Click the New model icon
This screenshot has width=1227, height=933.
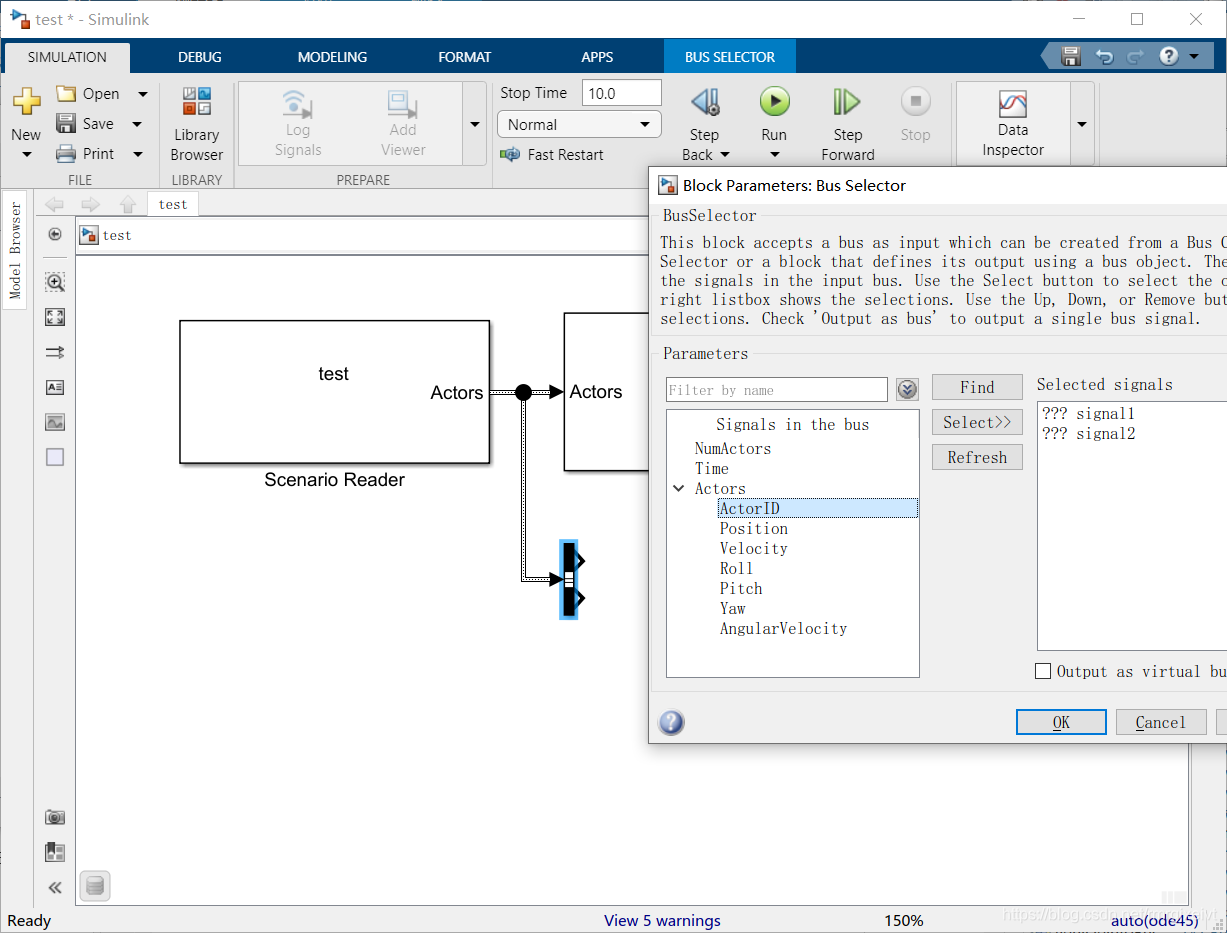[x=26, y=101]
